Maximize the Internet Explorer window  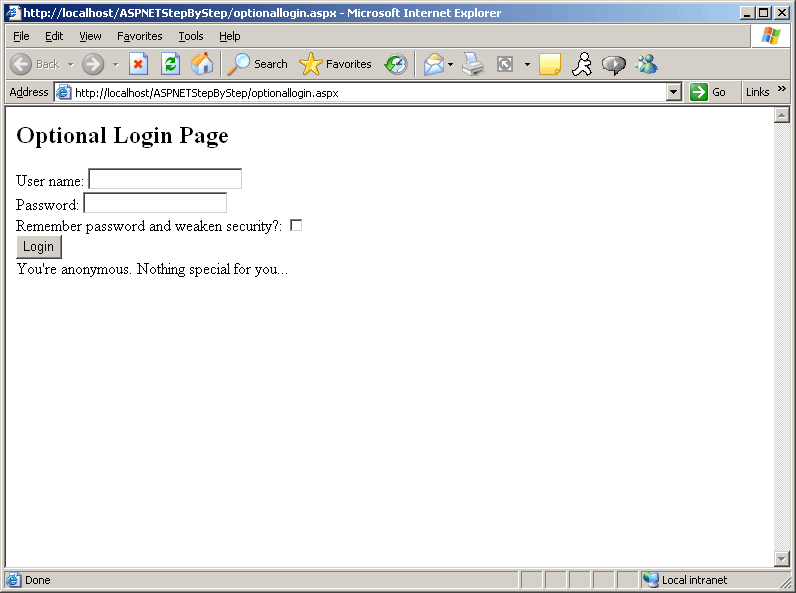tap(764, 13)
